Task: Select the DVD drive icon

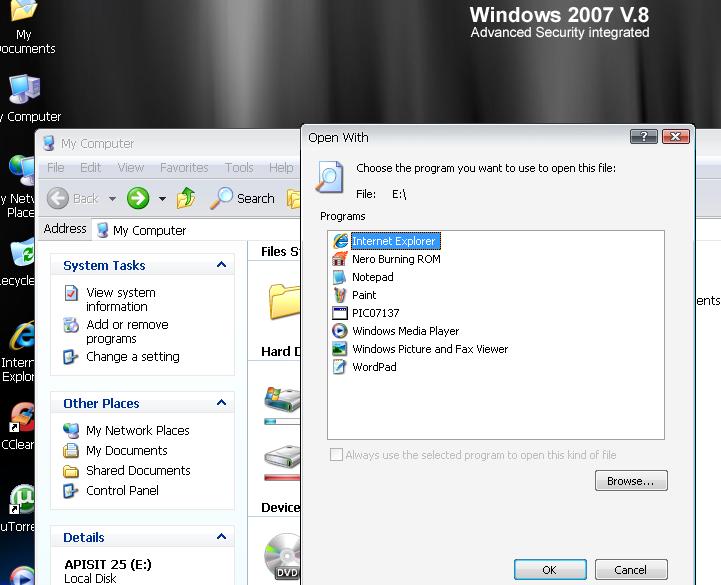Action: coord(283,556)
